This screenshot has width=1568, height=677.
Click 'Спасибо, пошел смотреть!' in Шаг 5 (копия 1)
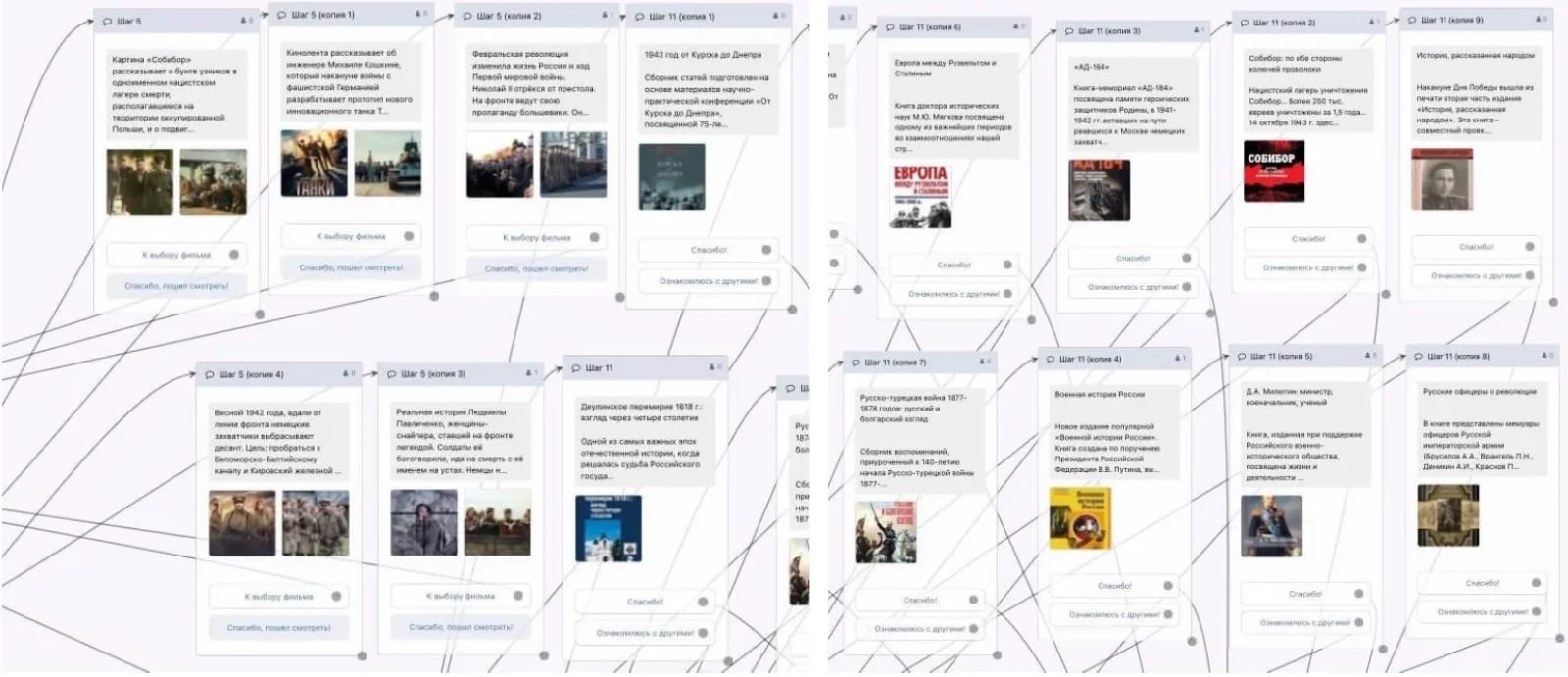tap(351, 267)
